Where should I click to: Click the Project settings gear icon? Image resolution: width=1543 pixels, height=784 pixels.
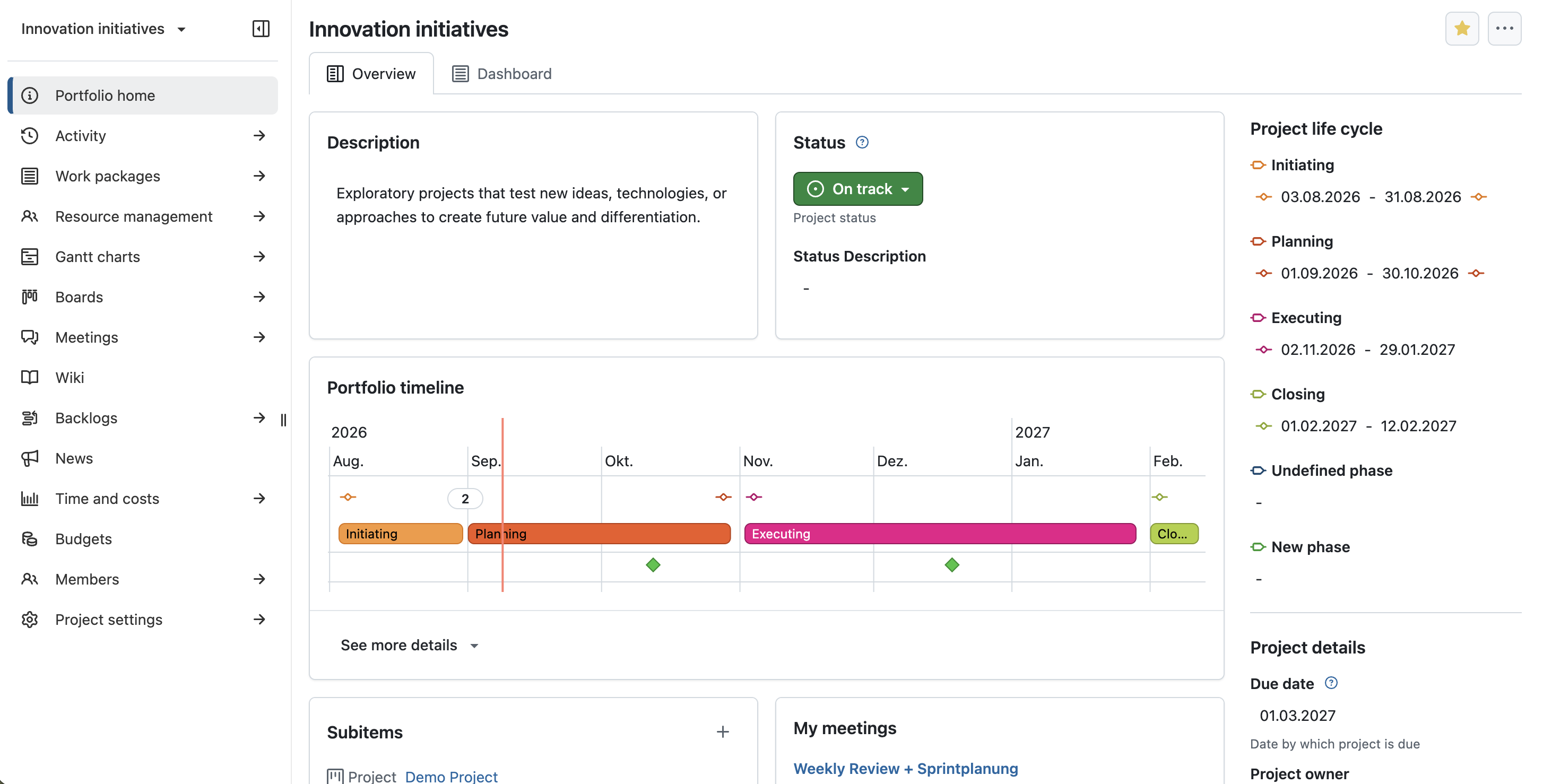(x=29, y=620)
